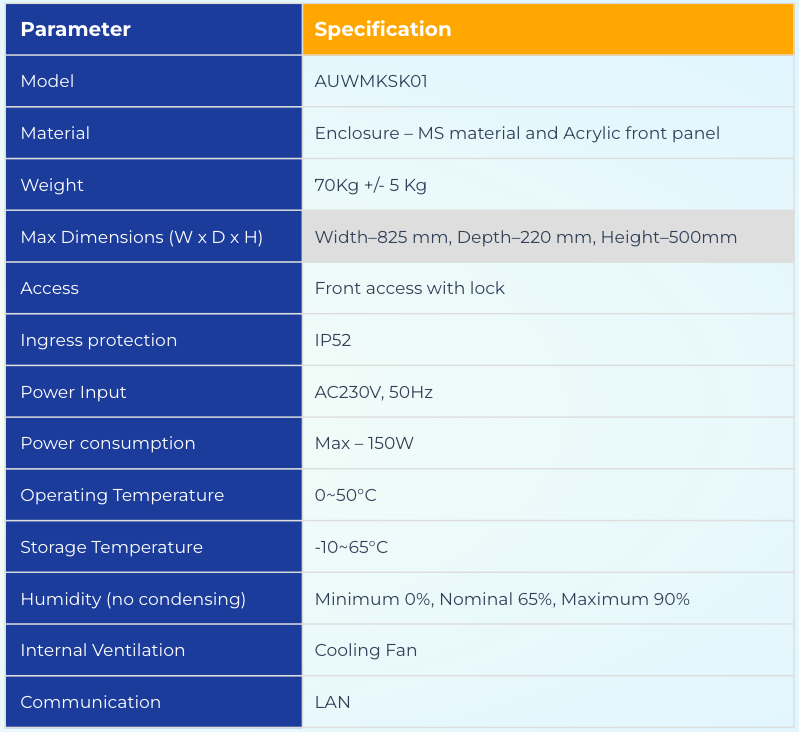This screenshot has height=732, width=799.
Task: Select the Max Dimensions (W x D x H) cell
Action: click(141, 237)
